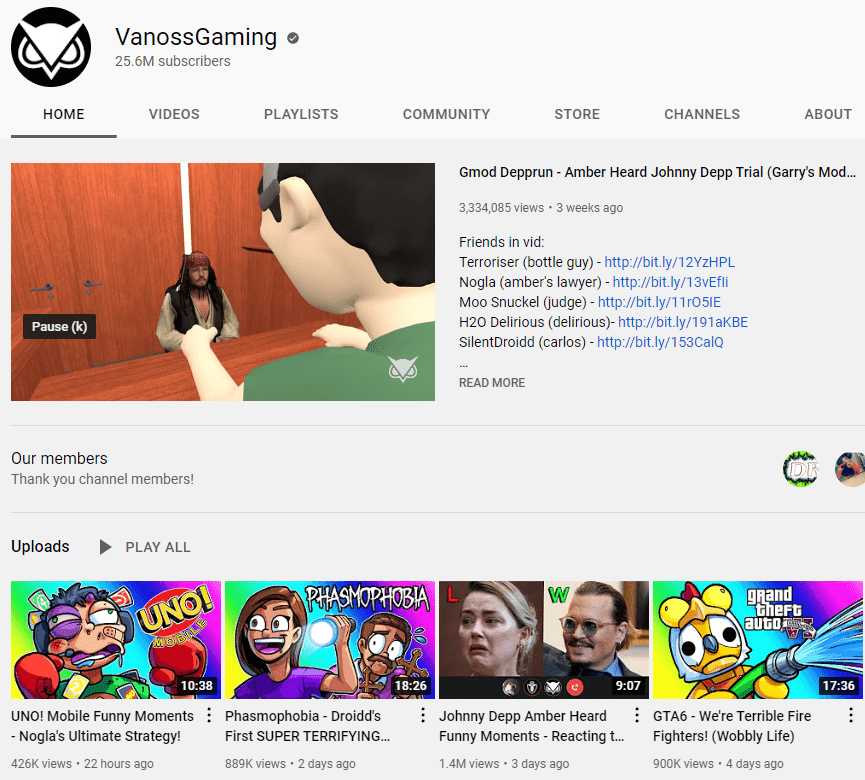Open the Phasmophobia video thumbnail
This screenshot has height=780, width=865.
tap(330, 640)
